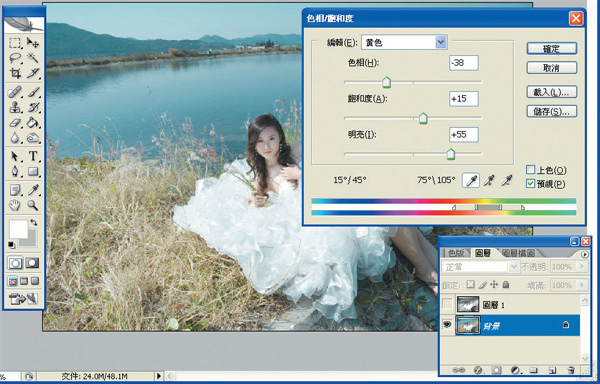The width and height of the screenshot is (600, 384).
Task: Reset to default black and white colors
Action: coord(12,245)
